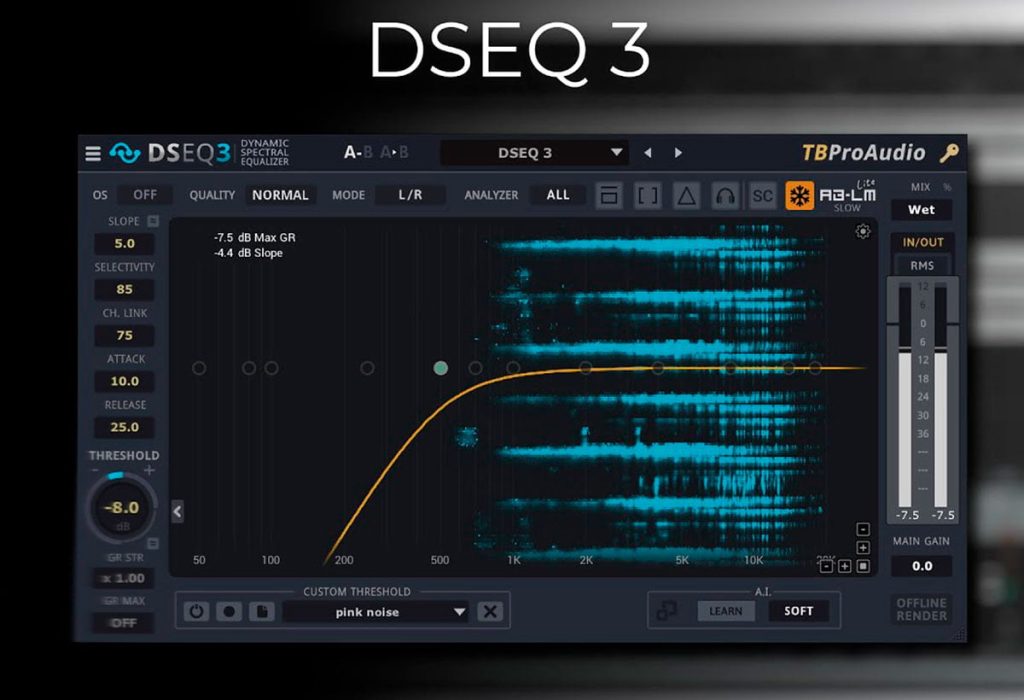This screenshot has height=700, width=1024.
Task: Click the OFFLINE RENDER button
Action: click(x=921, y=609)
